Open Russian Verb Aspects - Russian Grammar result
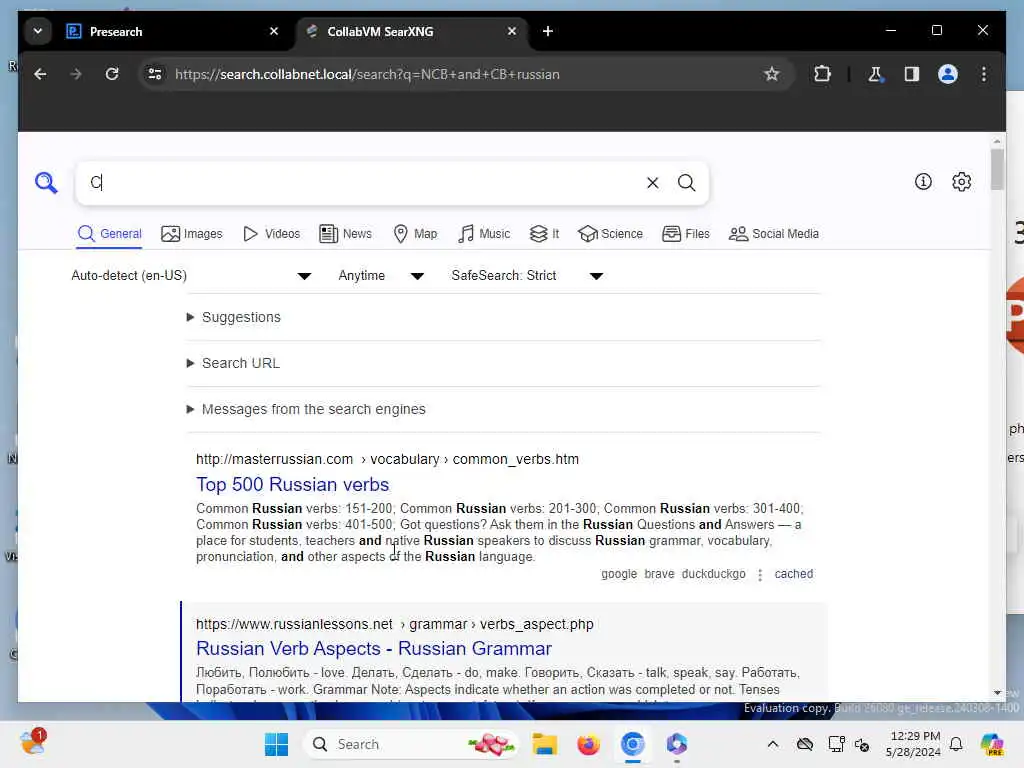Image resolution: width=1024 pixels, height=768 pixels. tap(374, 648)
